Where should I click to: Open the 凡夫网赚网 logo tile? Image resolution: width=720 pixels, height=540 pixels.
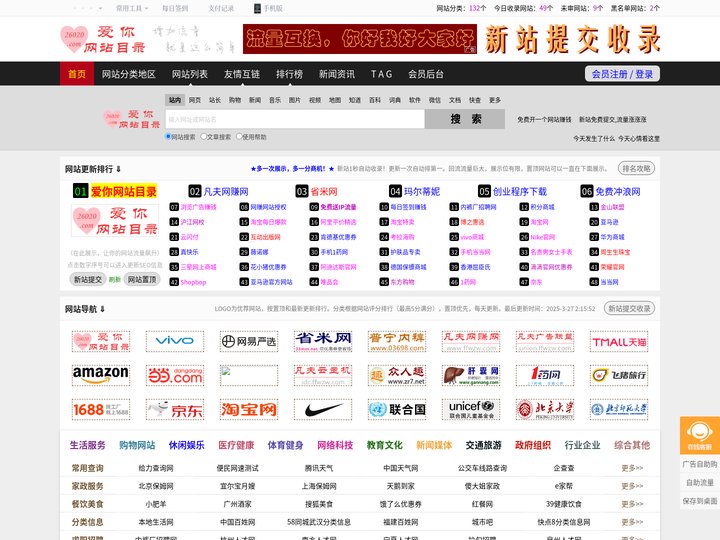pos(471,341)
